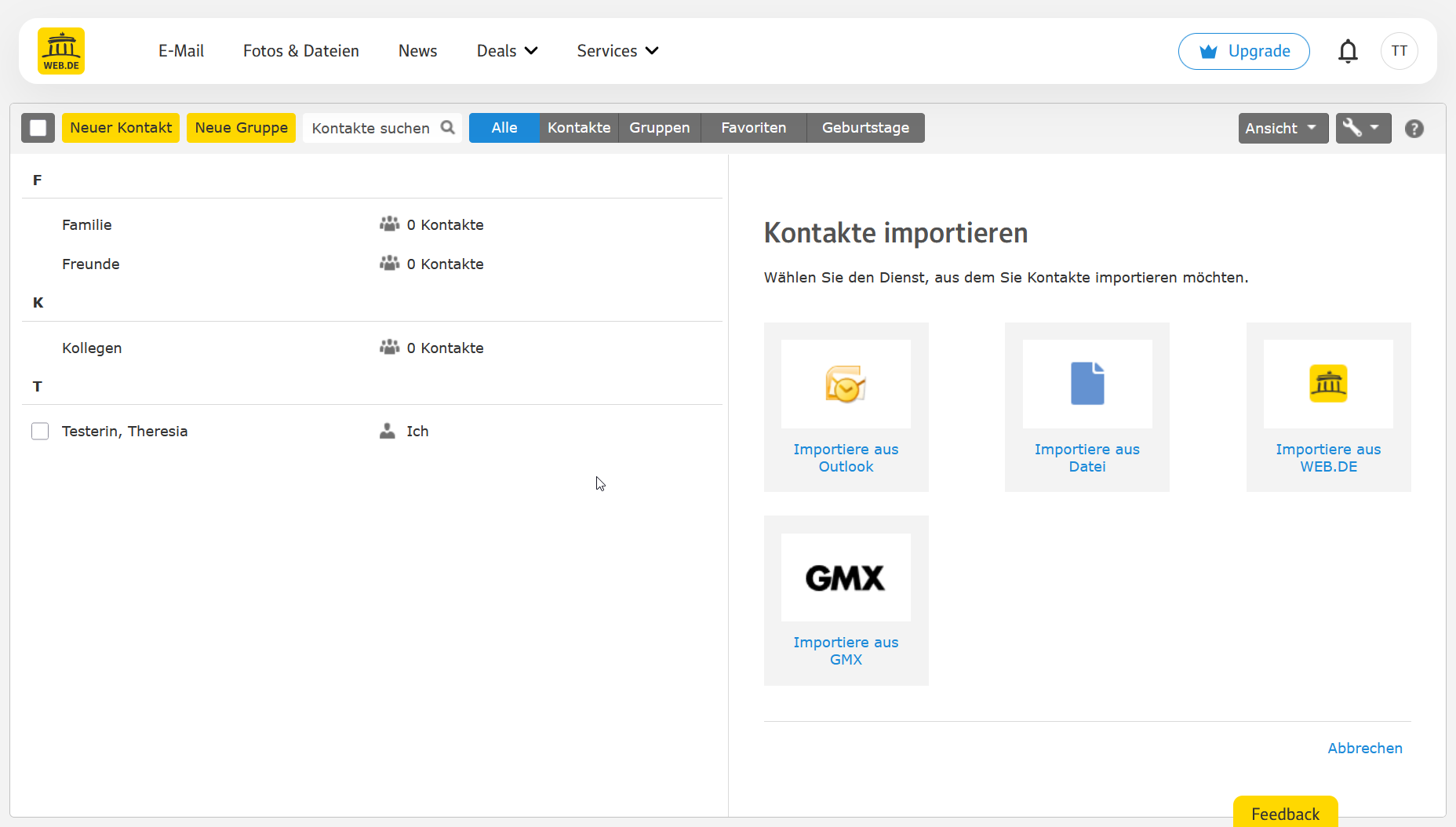Open the wrench settings dropdown
1456x827 pixels.
click(1363, 128)
